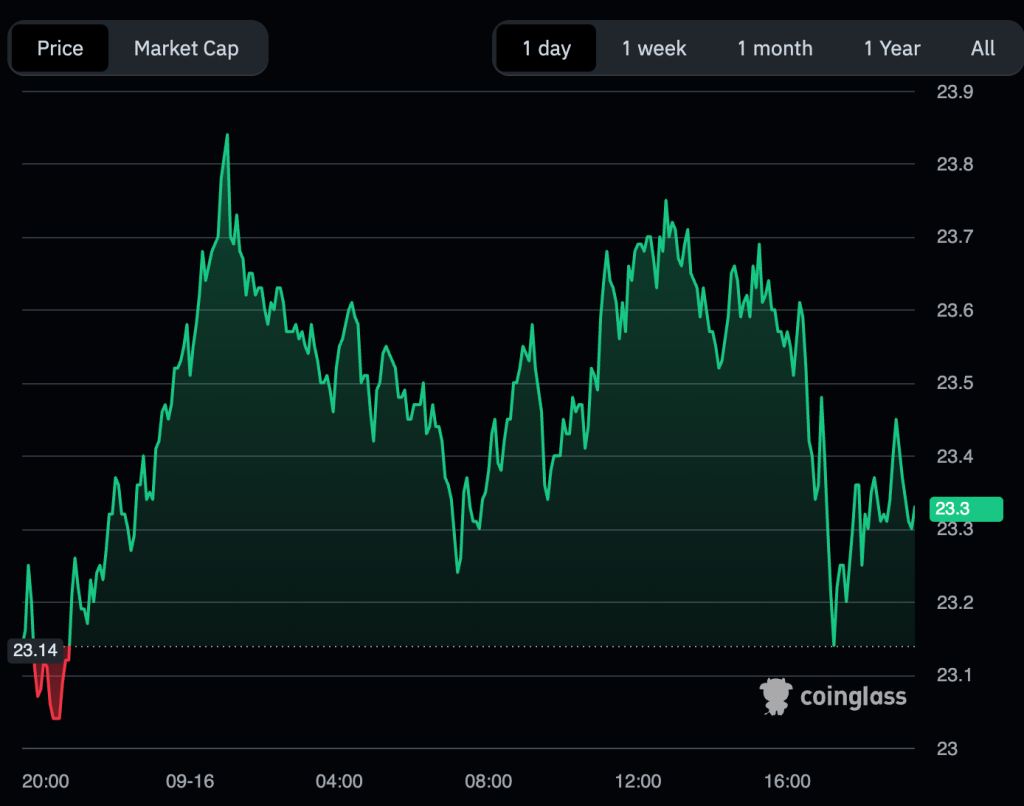Click the 12:00 time axis label
Image resolution: width=1024 pixels, height=806 pixels.
point(637,780)
